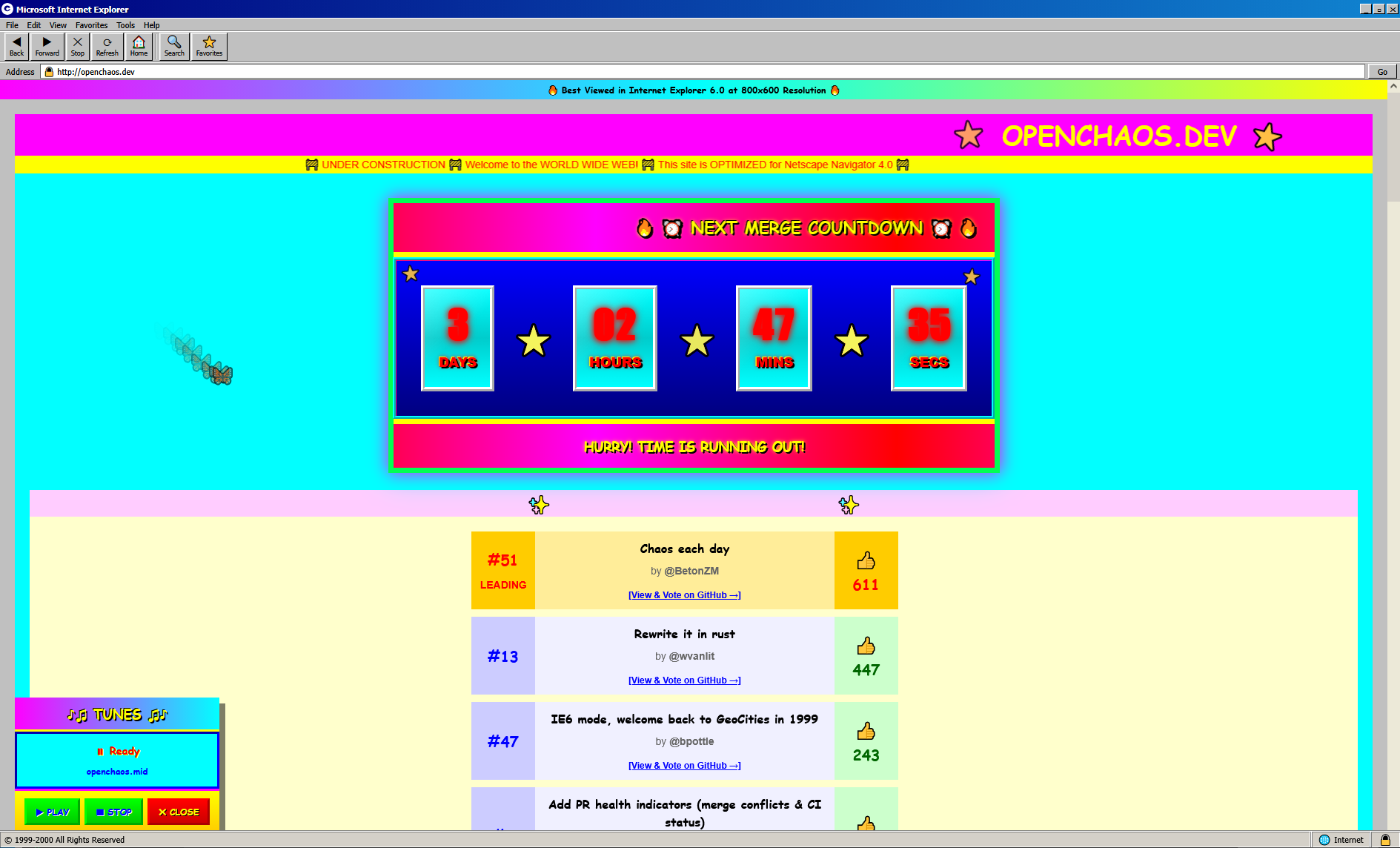Viewport: 1400px width, 848px height.
Task: Close the TUNES player widget
Action: (179, 812)
